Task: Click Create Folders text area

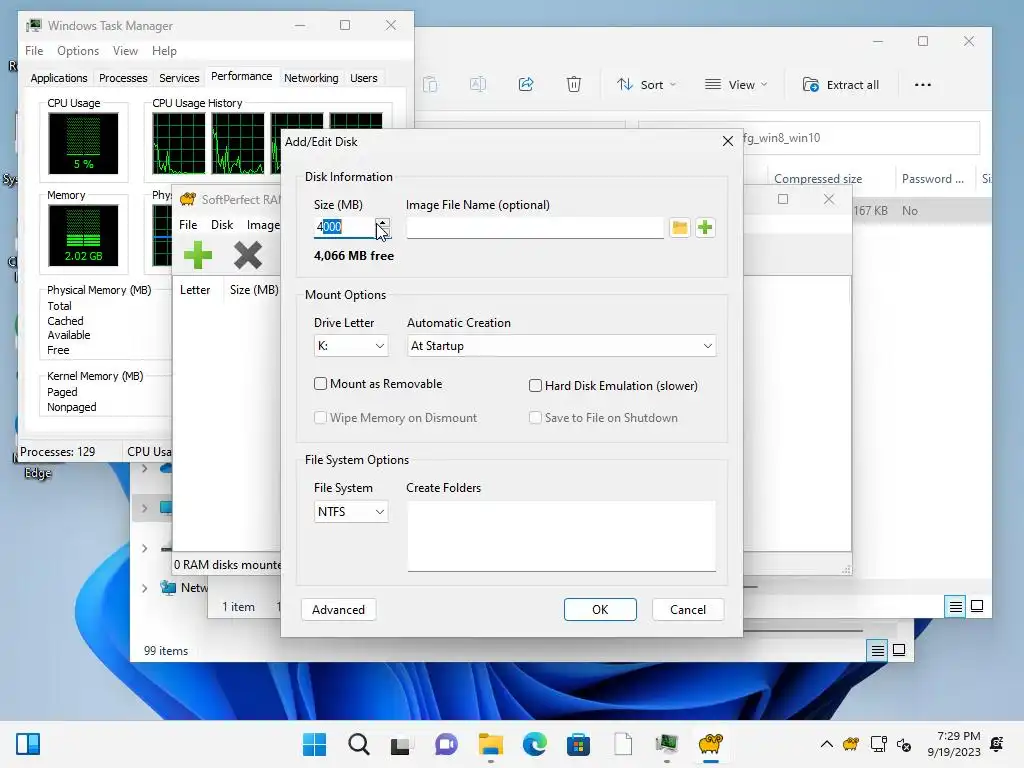Action: point(562,536)
